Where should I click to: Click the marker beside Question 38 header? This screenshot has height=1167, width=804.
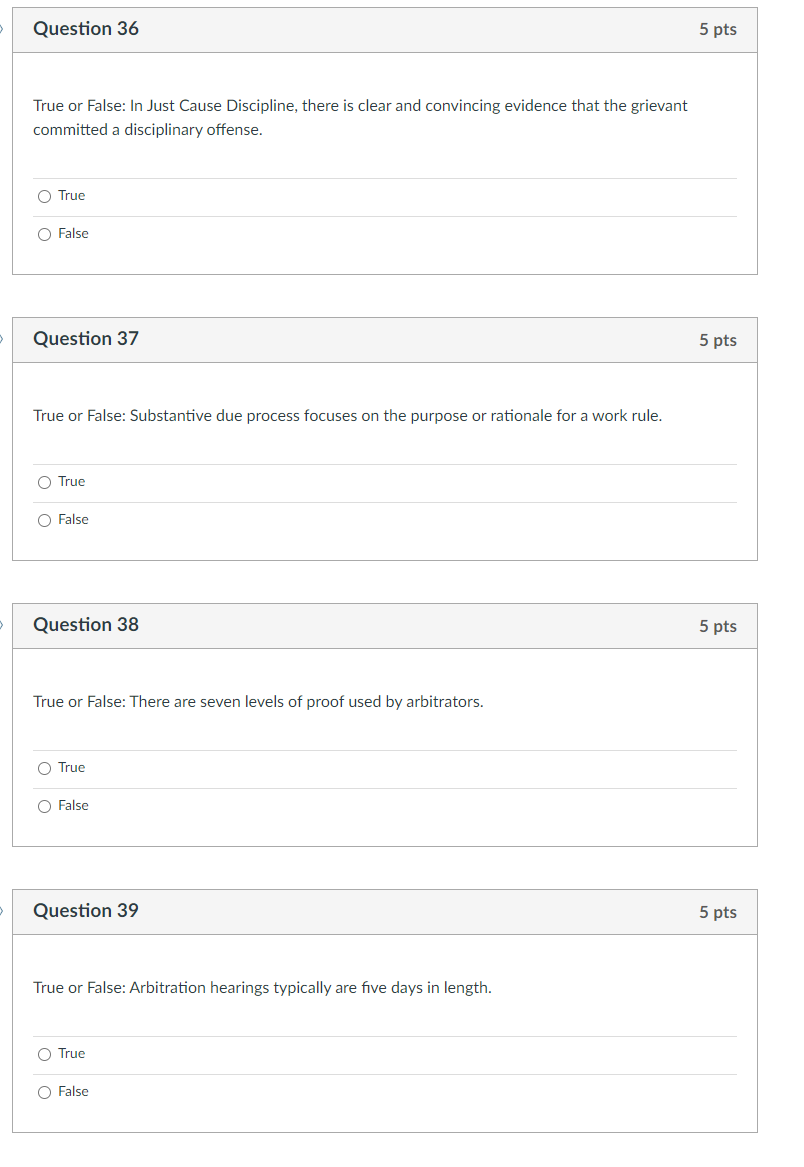pyautogui.click(x=3, y=625)
